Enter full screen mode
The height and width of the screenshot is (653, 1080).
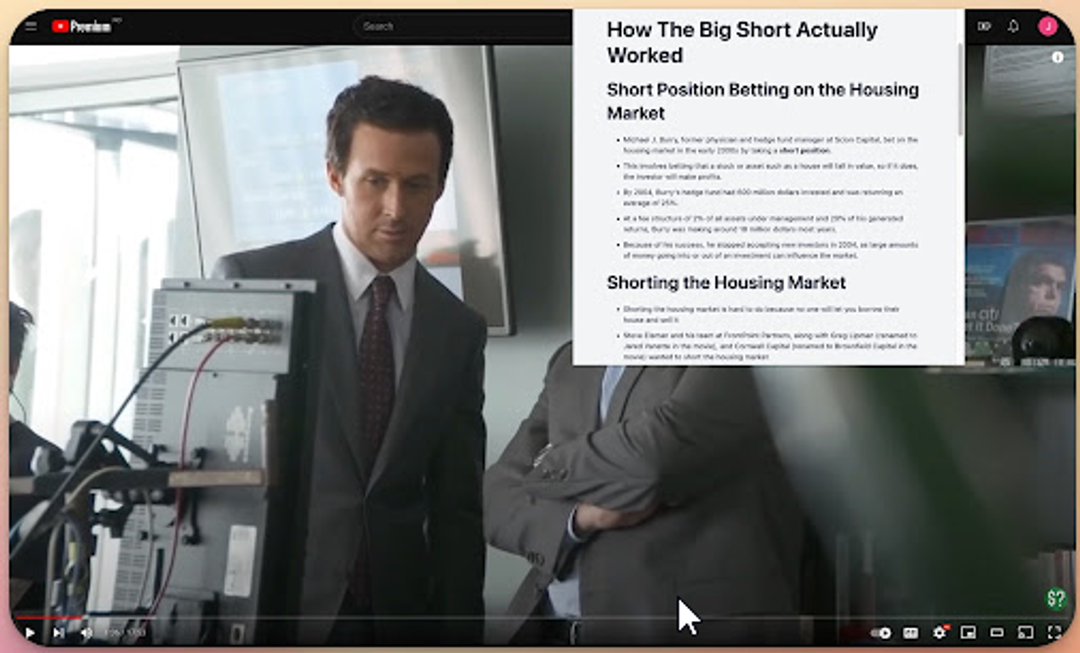(1054, 632)
